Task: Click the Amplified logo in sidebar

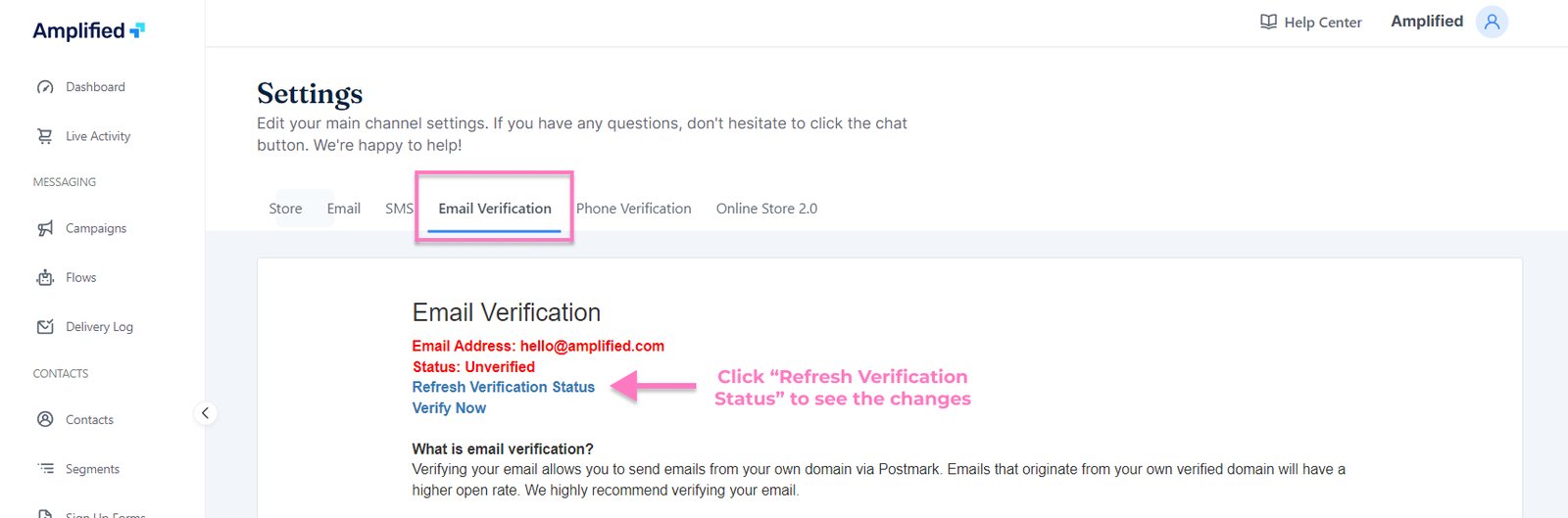Action: pos(88,30)
